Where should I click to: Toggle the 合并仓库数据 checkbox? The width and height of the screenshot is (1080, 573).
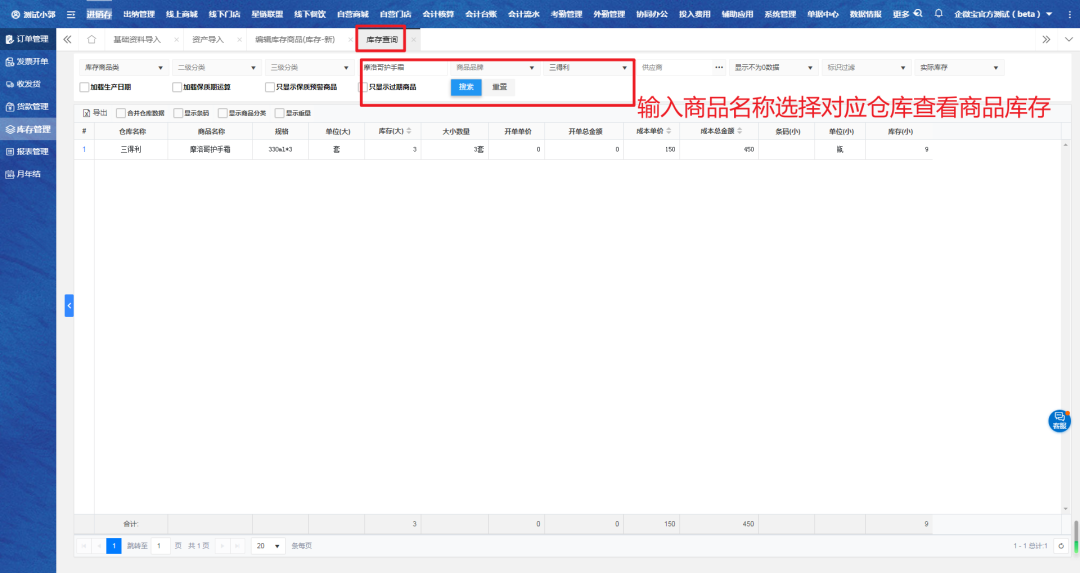pyautogui.click(x=122, y=113)
